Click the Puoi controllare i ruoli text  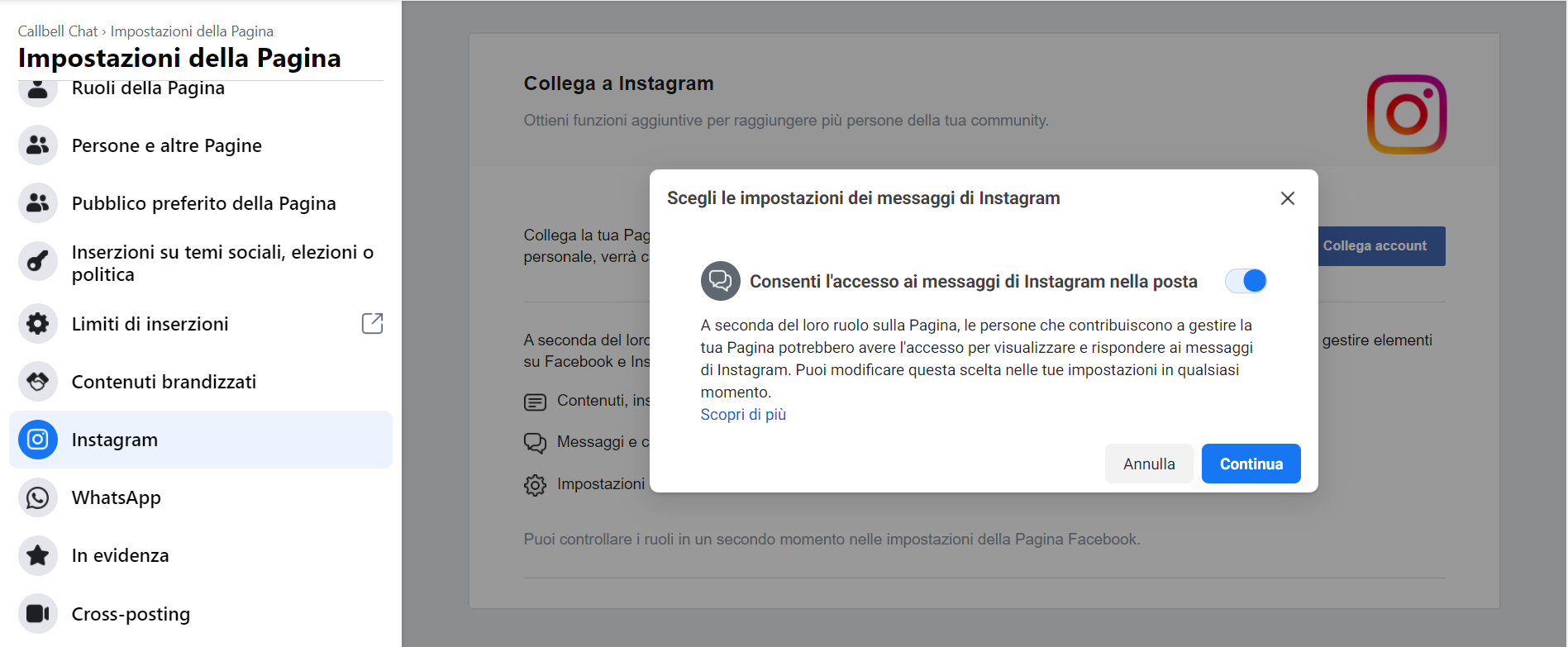832,540
